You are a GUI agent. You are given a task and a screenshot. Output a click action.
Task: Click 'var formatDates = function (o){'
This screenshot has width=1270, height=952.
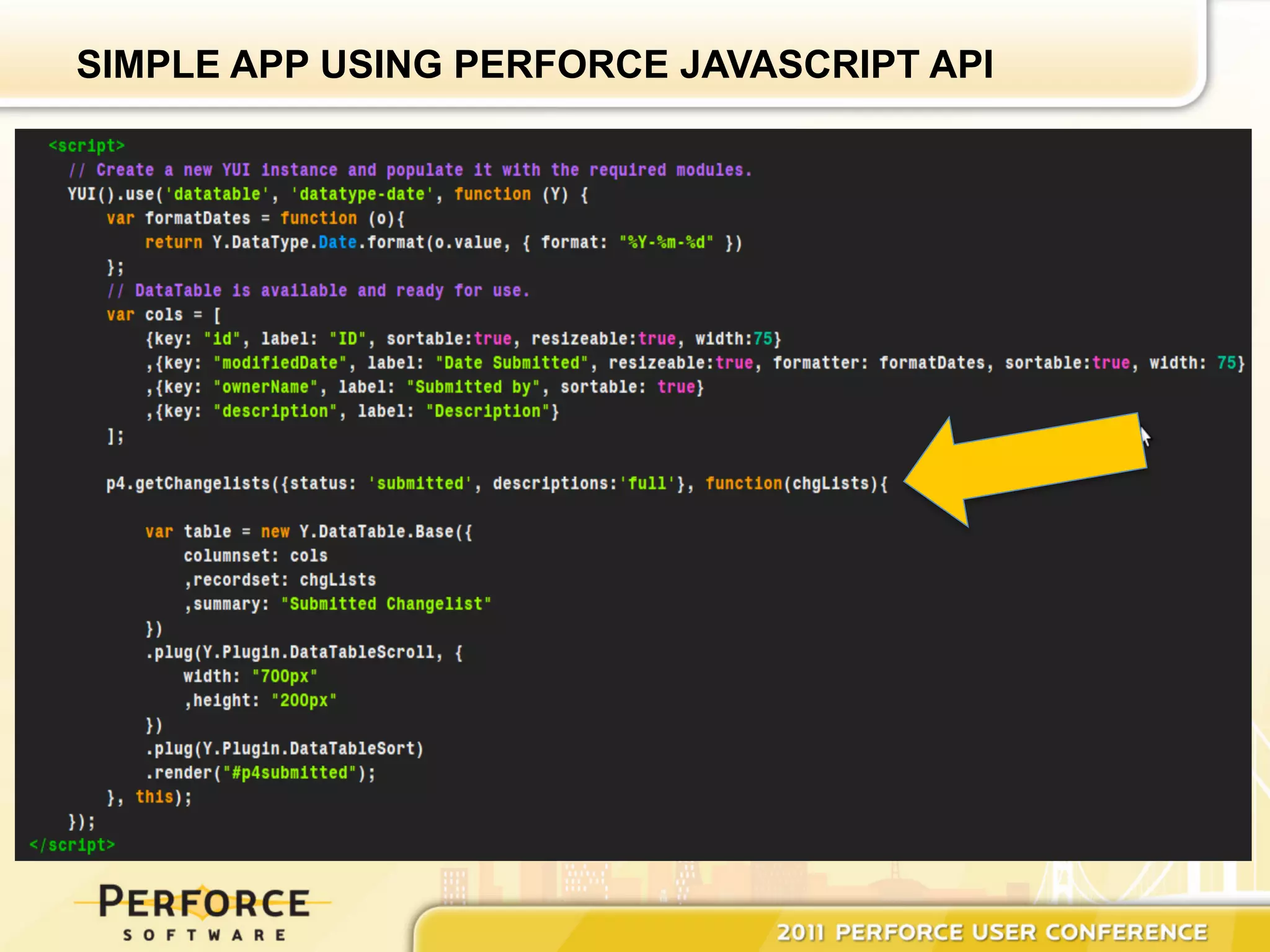coord(255,218)
